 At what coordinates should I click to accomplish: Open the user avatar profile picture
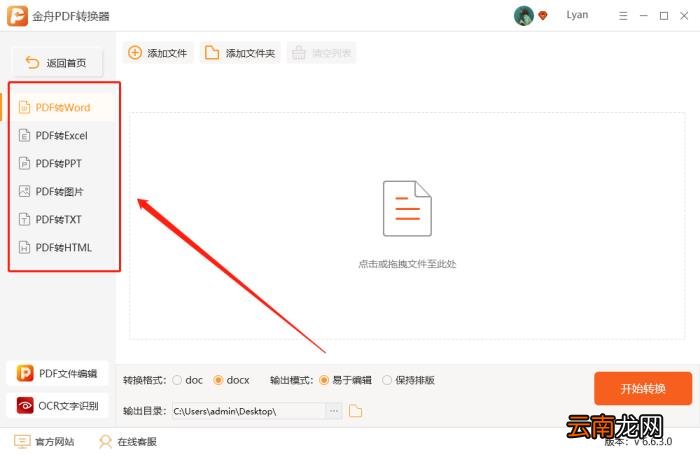click(524, 16)
